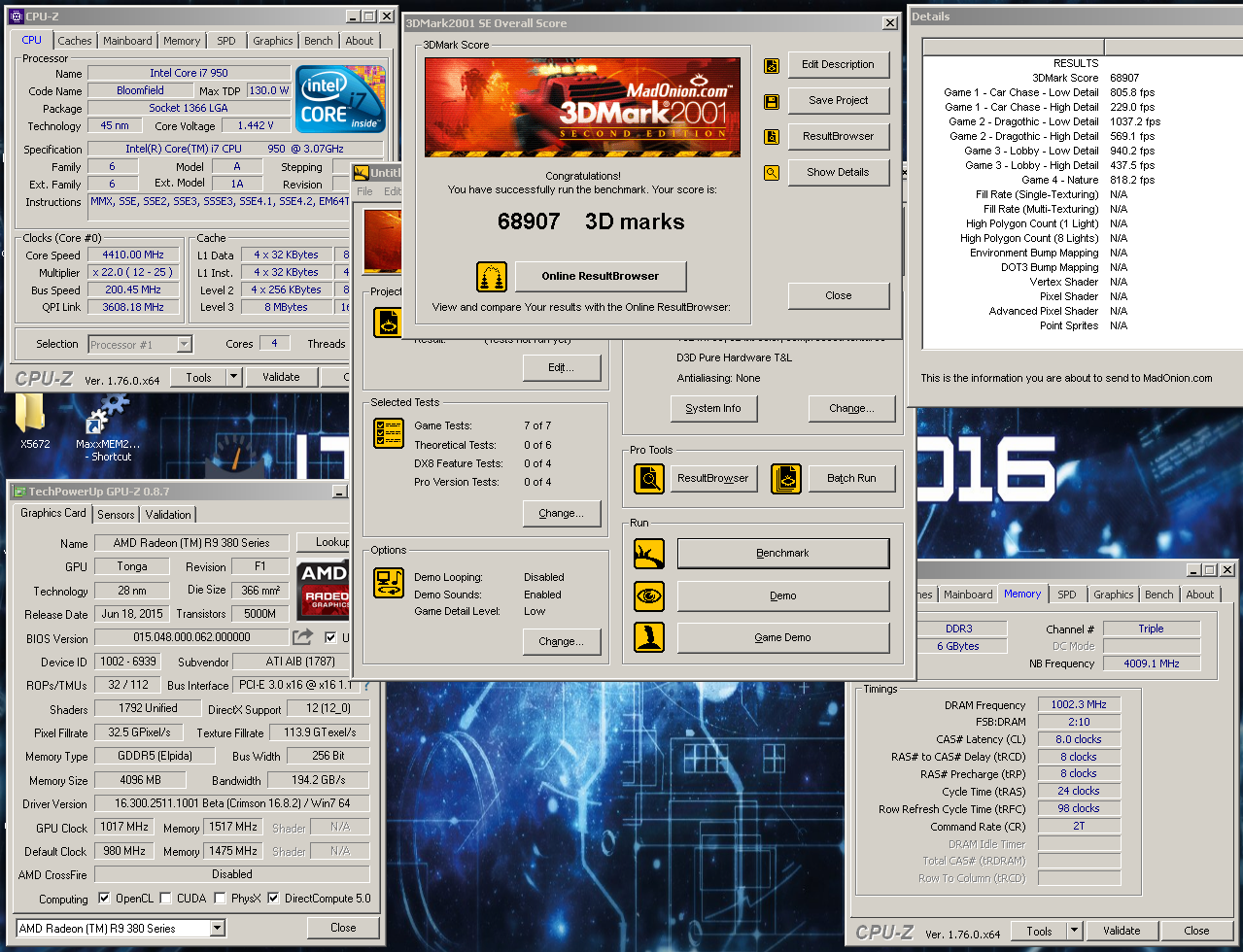The height and width of the screenshot is (952, 1243).
Task: Click the Pro Tools ResultBrowser magnifier icon
Action: pos(649,479)
